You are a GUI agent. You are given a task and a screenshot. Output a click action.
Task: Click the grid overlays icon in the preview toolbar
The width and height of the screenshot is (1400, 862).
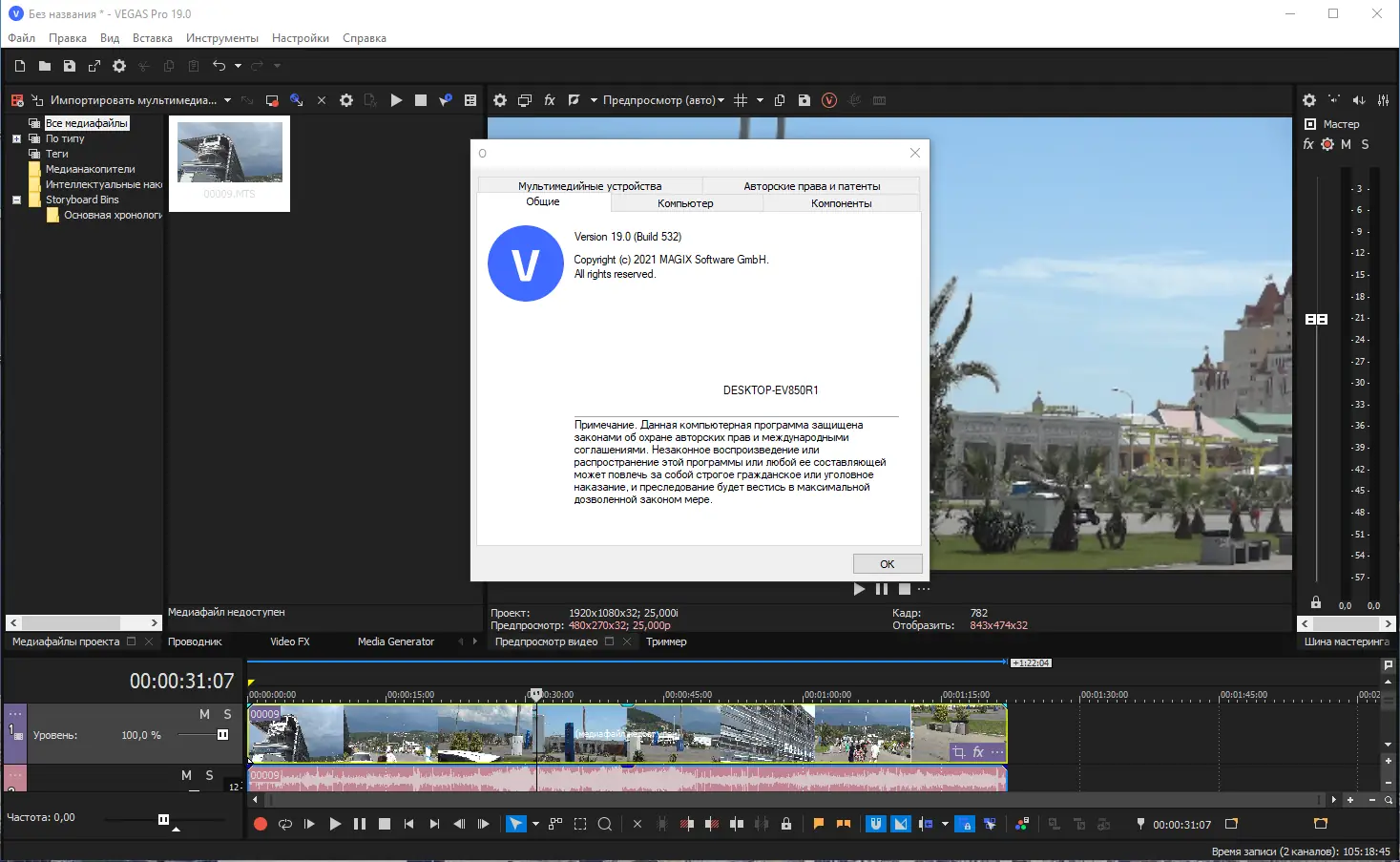click(741, 100)
